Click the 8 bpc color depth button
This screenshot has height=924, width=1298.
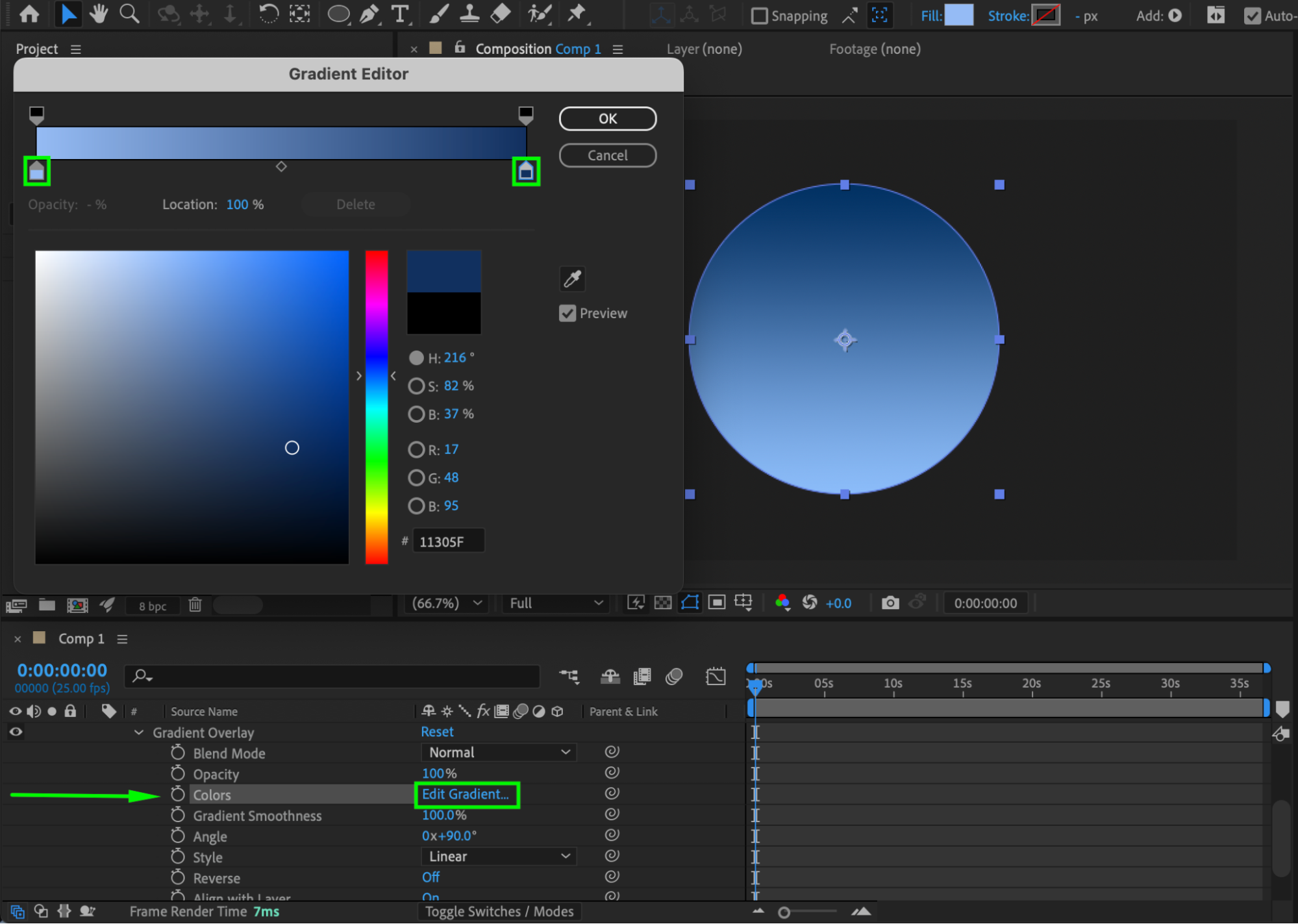153,606
